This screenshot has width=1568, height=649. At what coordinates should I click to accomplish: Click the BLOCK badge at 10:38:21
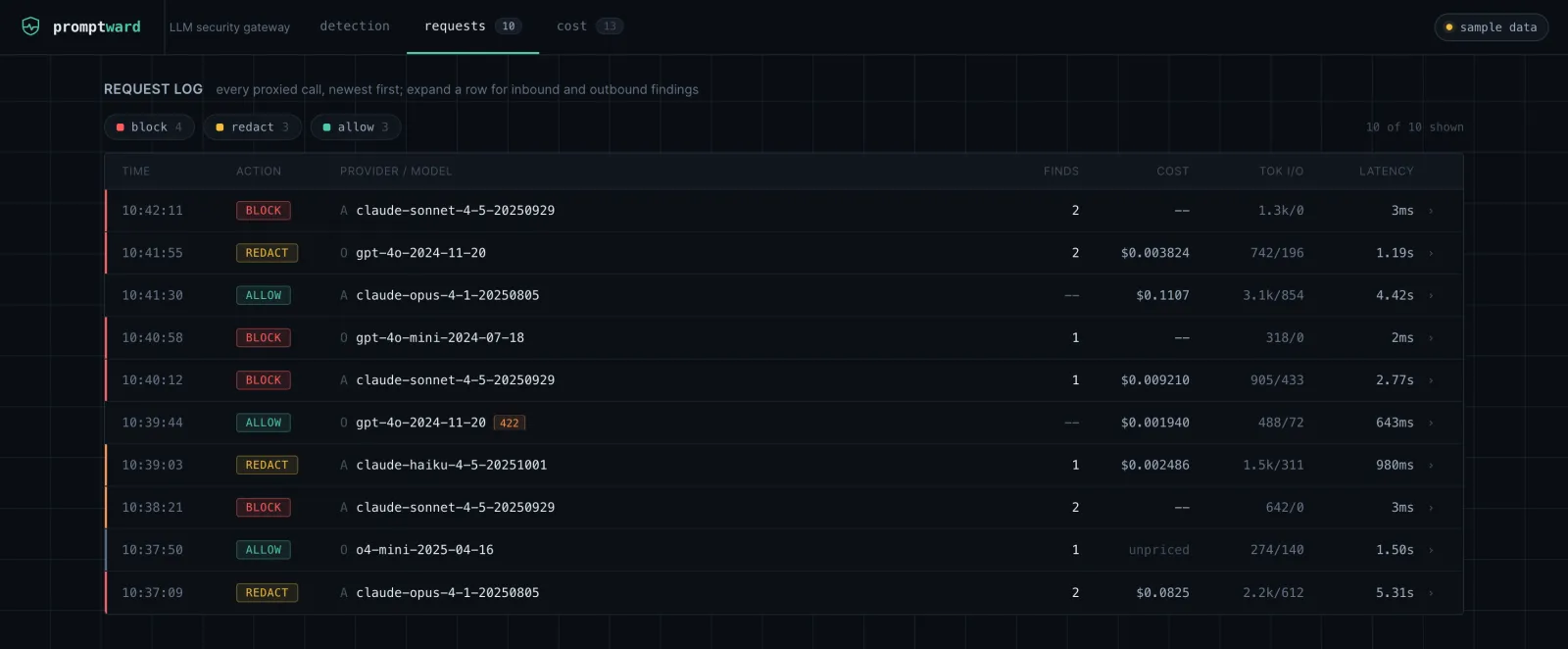pos(263,508)
